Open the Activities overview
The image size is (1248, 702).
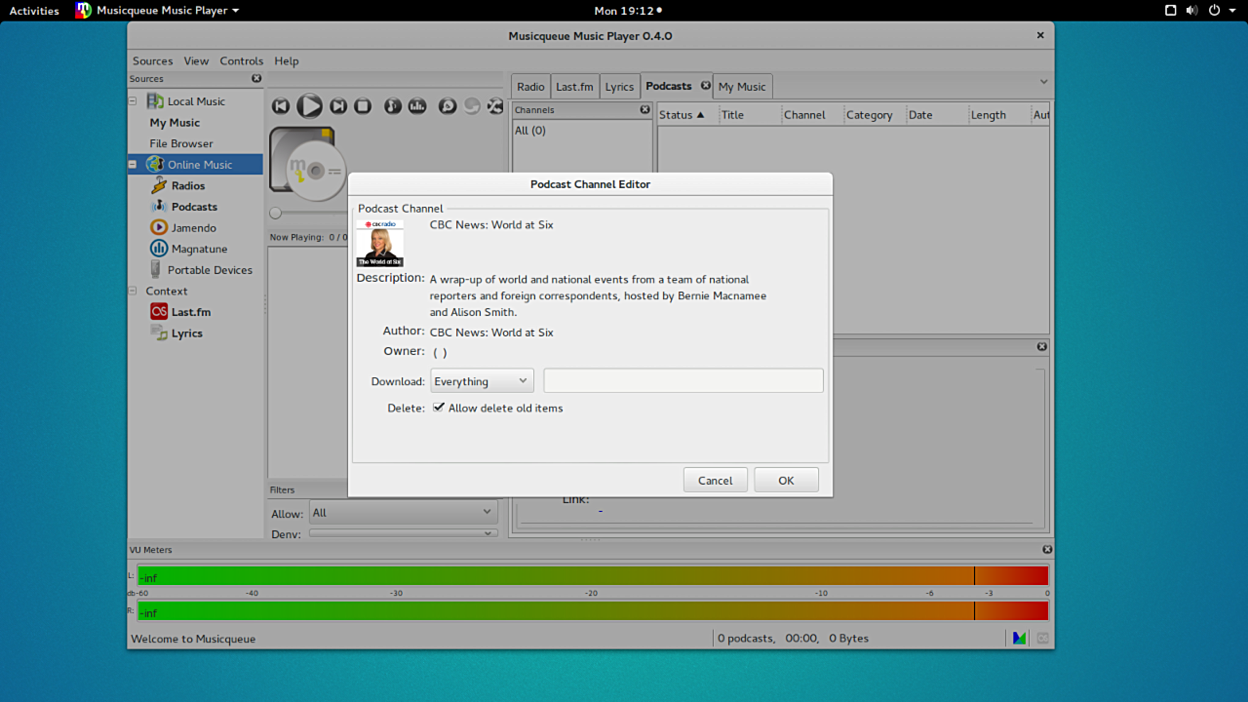click(34, 10)
